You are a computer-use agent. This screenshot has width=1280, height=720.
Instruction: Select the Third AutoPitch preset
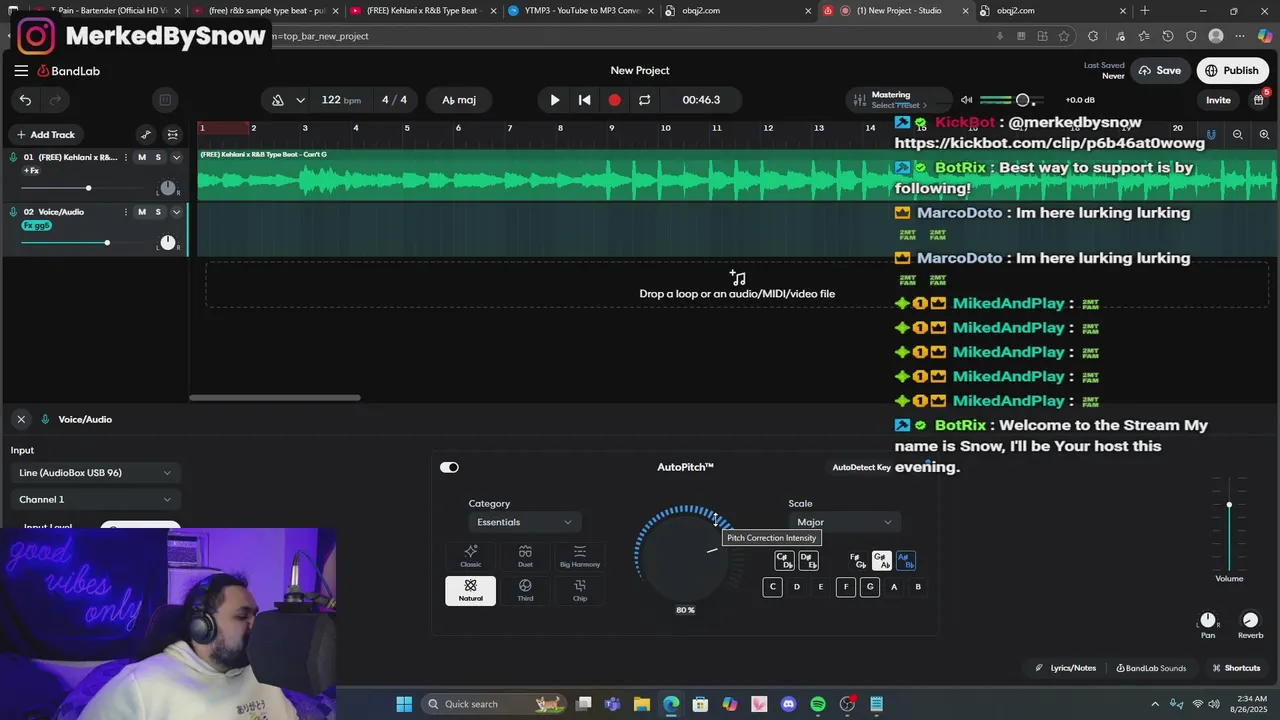click(525, 591)
